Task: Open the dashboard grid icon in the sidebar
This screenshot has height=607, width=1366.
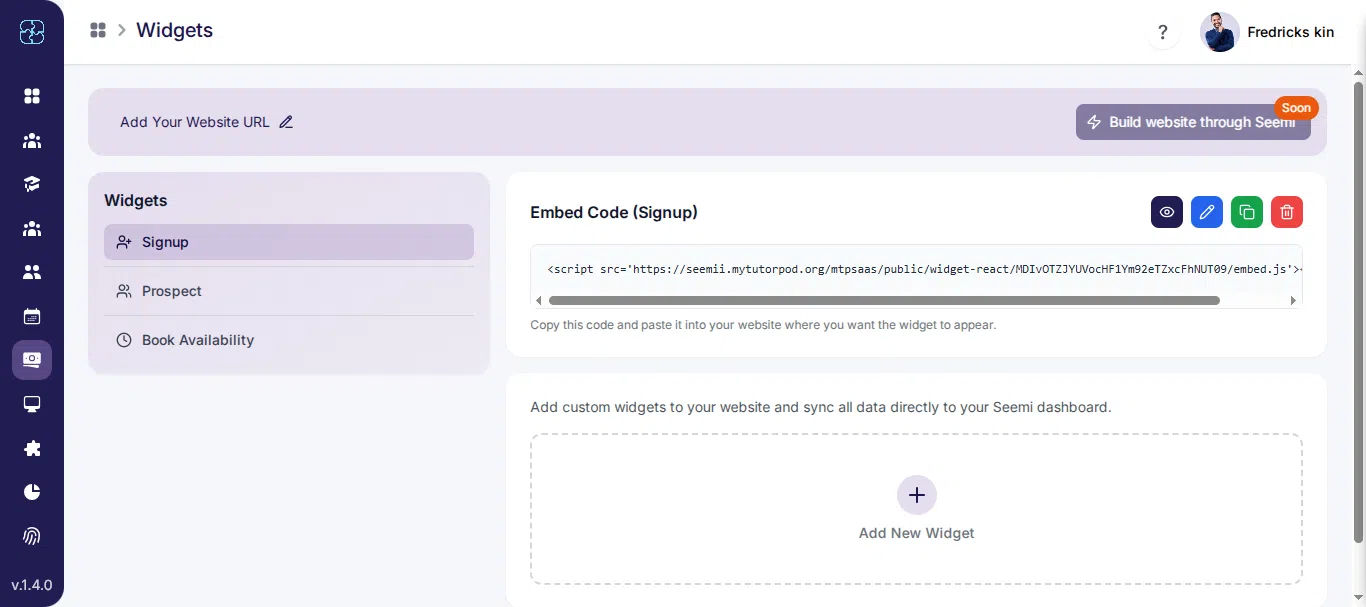Action: (32, 96)
